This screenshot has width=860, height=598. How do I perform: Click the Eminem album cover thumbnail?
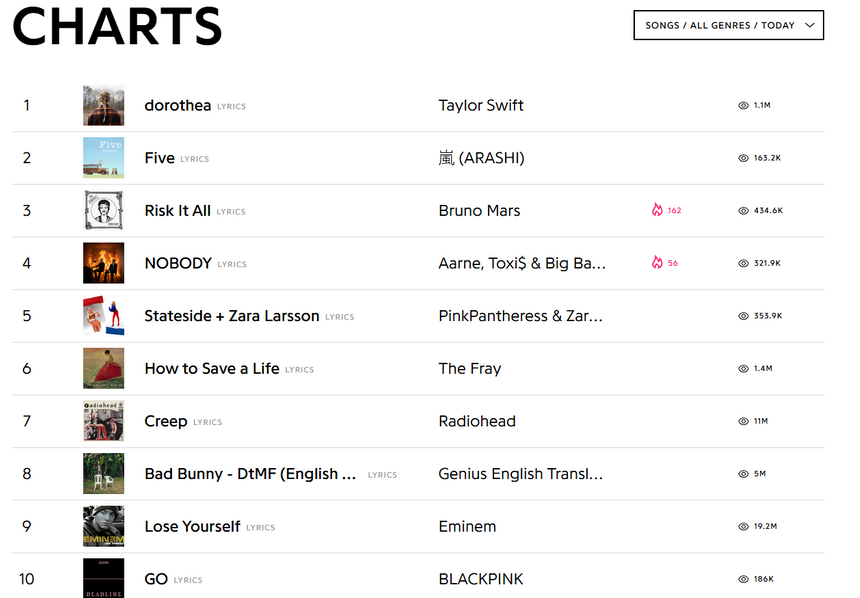(104, 526)
